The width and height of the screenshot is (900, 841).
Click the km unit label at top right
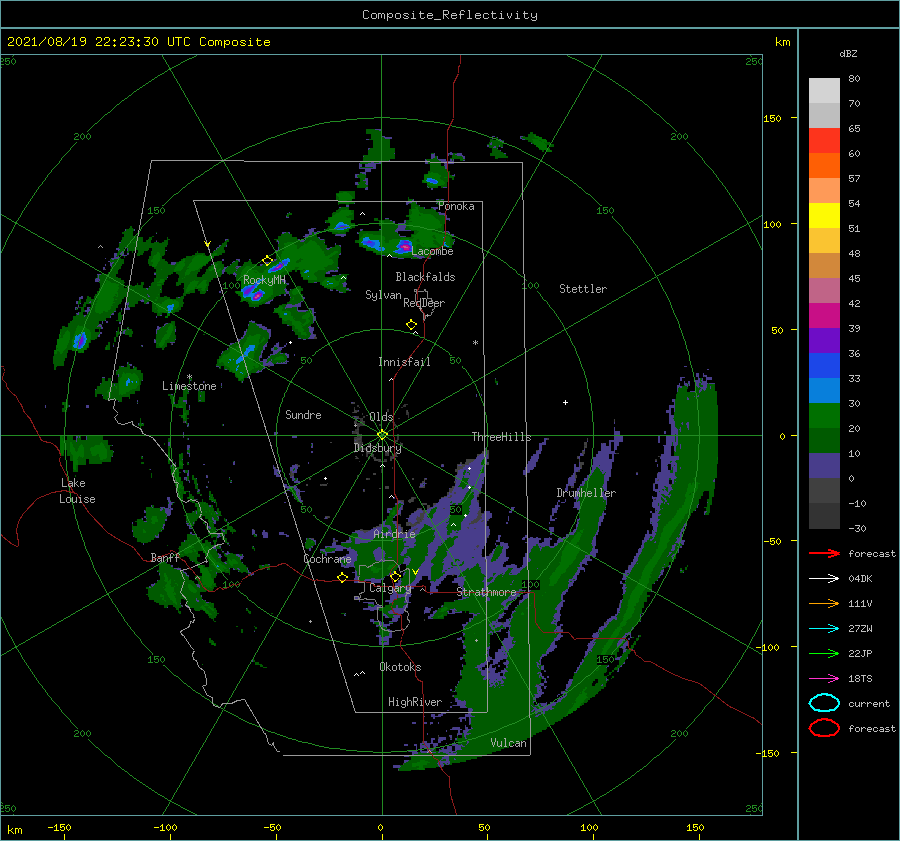783,42
